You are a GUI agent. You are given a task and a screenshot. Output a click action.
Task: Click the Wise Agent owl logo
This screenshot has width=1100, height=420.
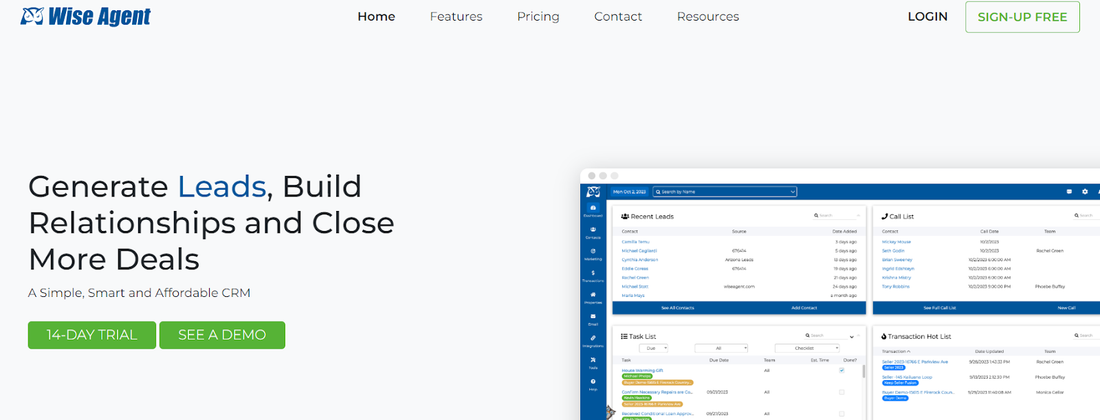[86, 16]
